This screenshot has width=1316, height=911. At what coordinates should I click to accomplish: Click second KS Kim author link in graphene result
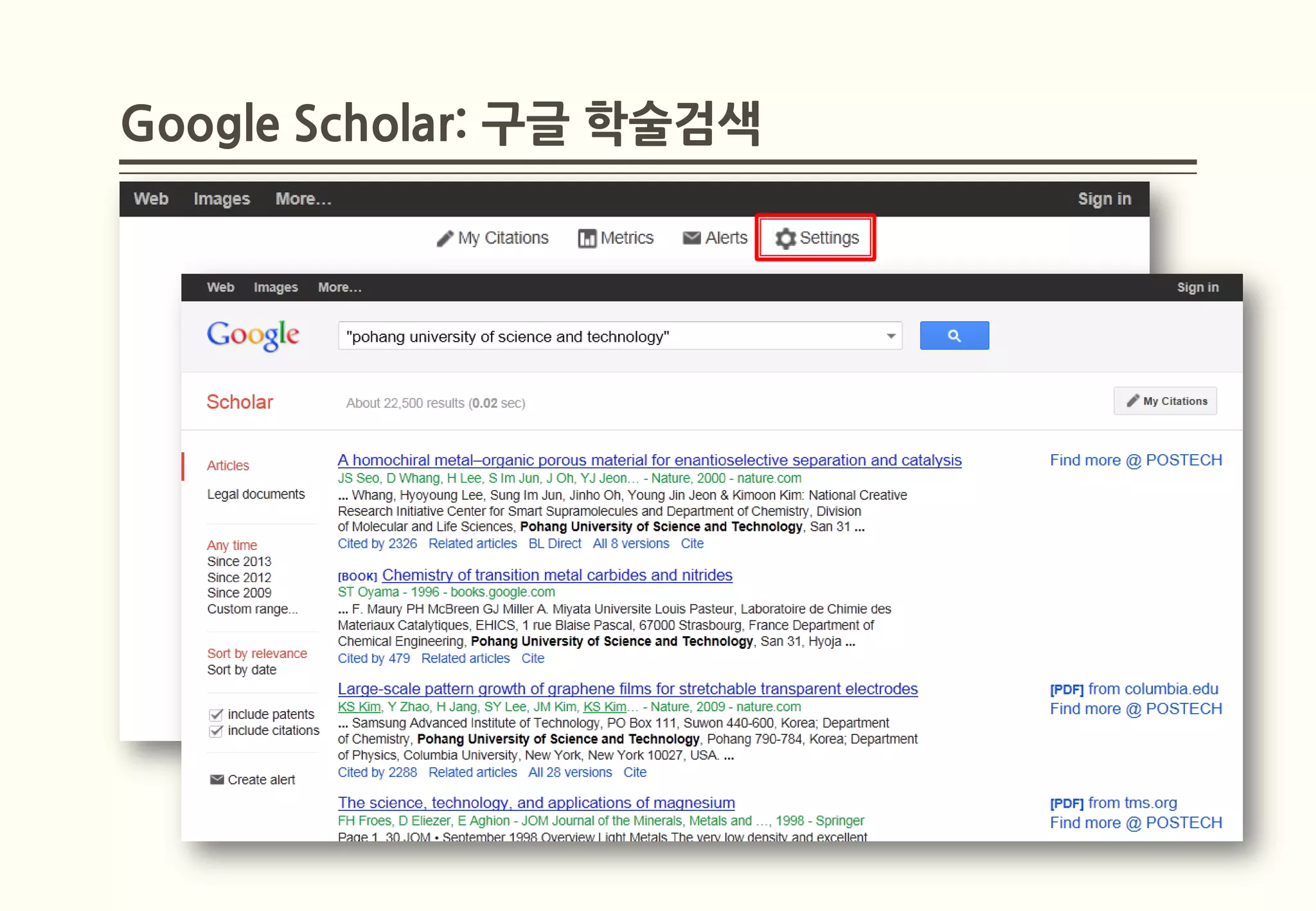(x=605, y=707)
